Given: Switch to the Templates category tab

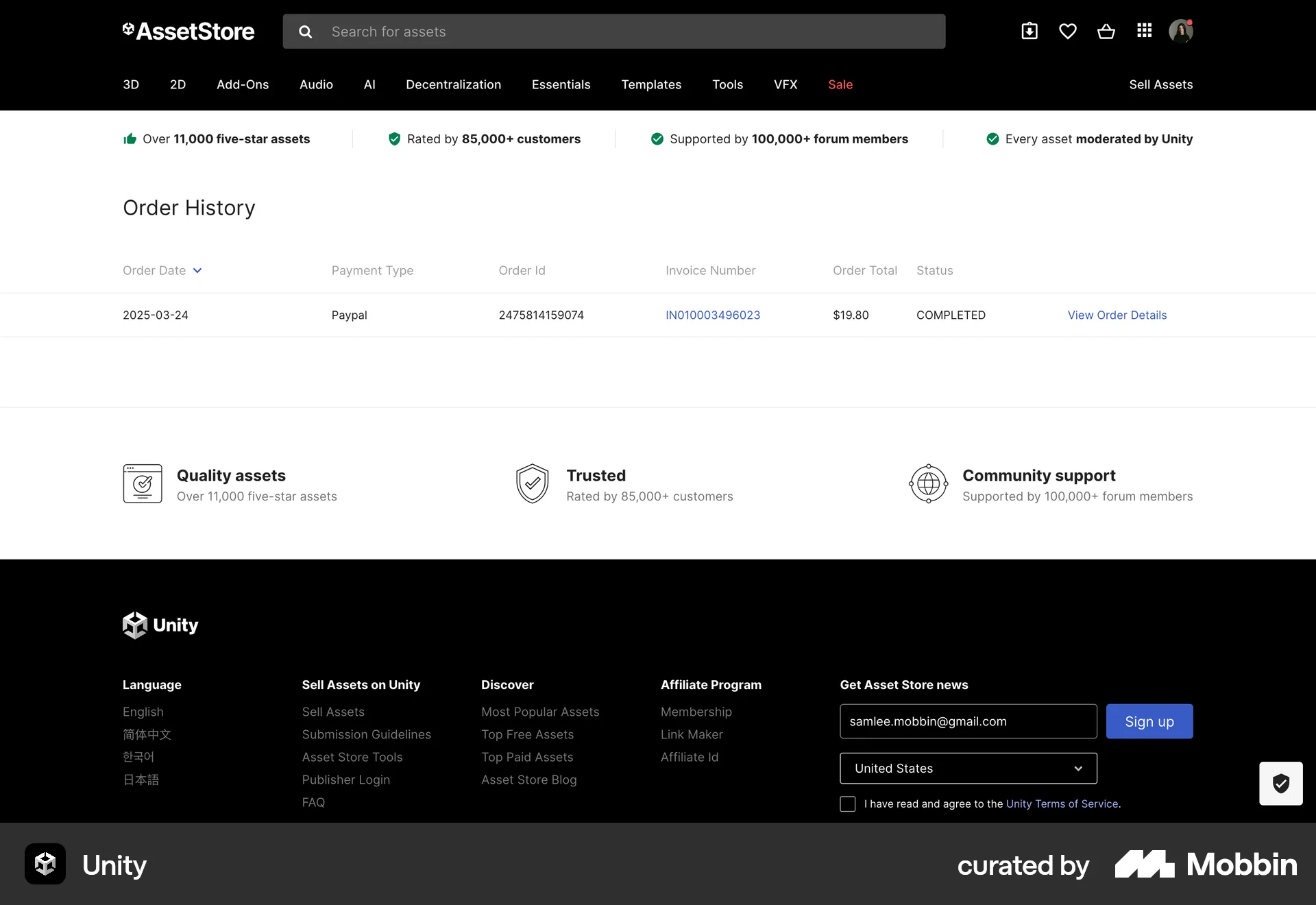Looking at the screenshot, I should tap(651, 84).
